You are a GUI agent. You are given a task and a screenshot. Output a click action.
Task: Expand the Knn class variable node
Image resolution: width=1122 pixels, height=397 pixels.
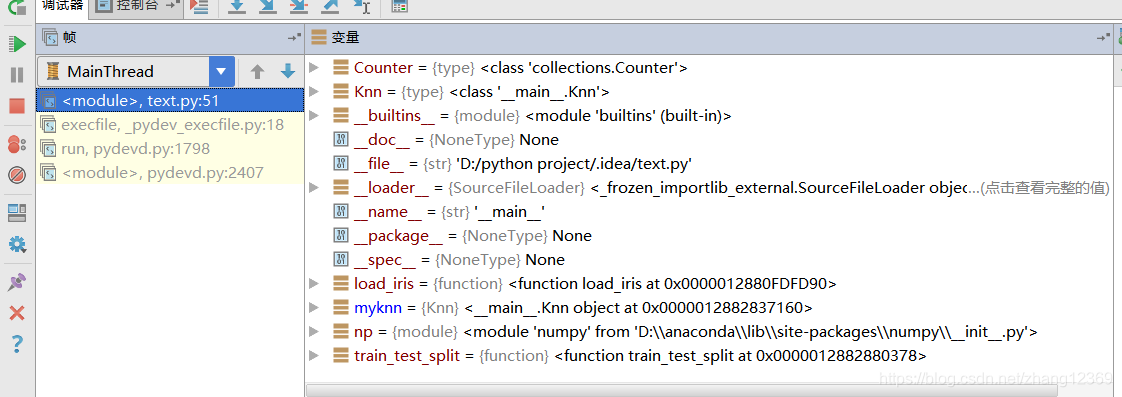click(x=313, y=92)
